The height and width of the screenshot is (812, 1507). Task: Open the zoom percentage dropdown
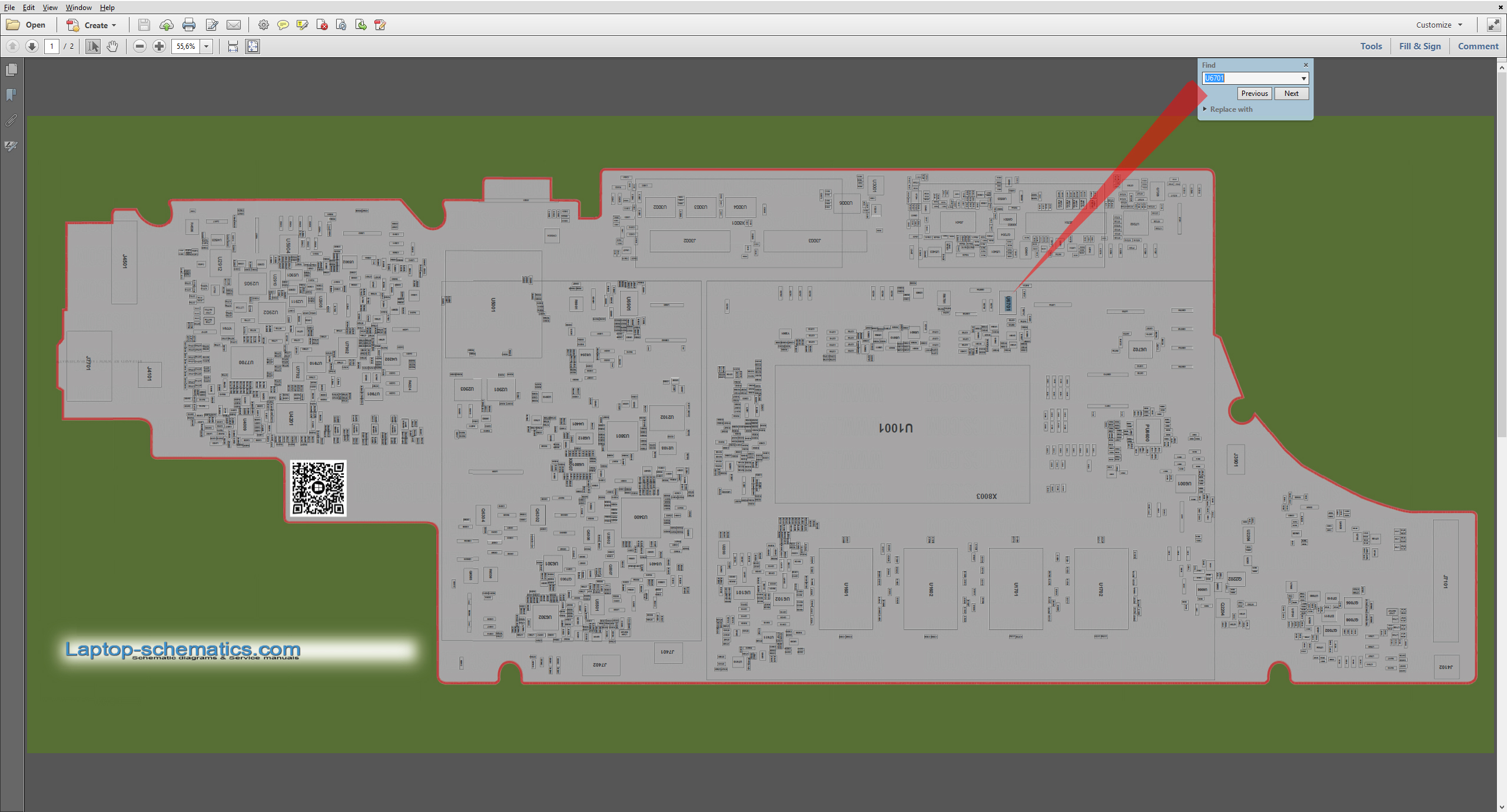207,46
